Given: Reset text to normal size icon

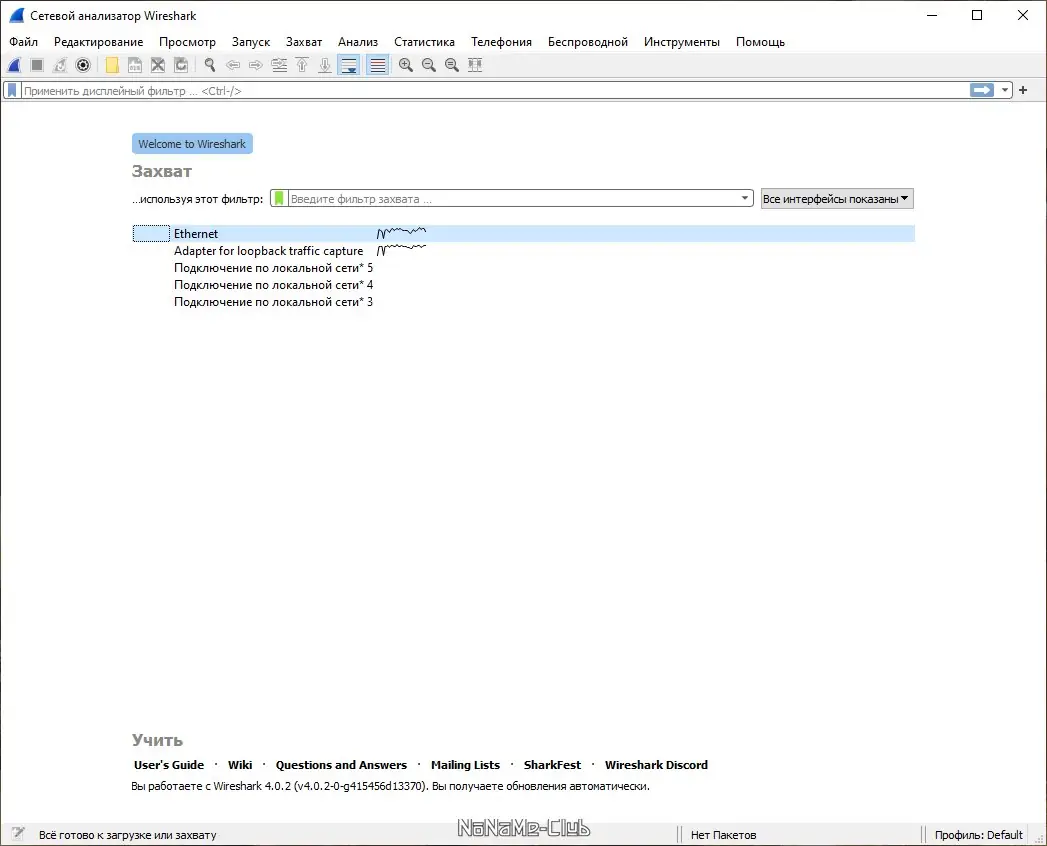Looking at the screenshot, I should pyautogui.click(x=452, y=65).
